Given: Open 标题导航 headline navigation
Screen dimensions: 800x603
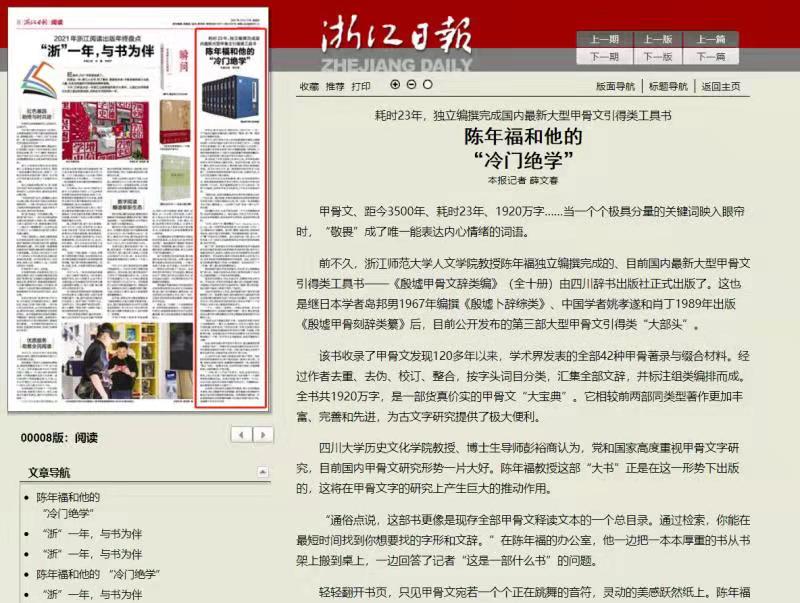Looking at the screenshot, I should coord(668,86).
